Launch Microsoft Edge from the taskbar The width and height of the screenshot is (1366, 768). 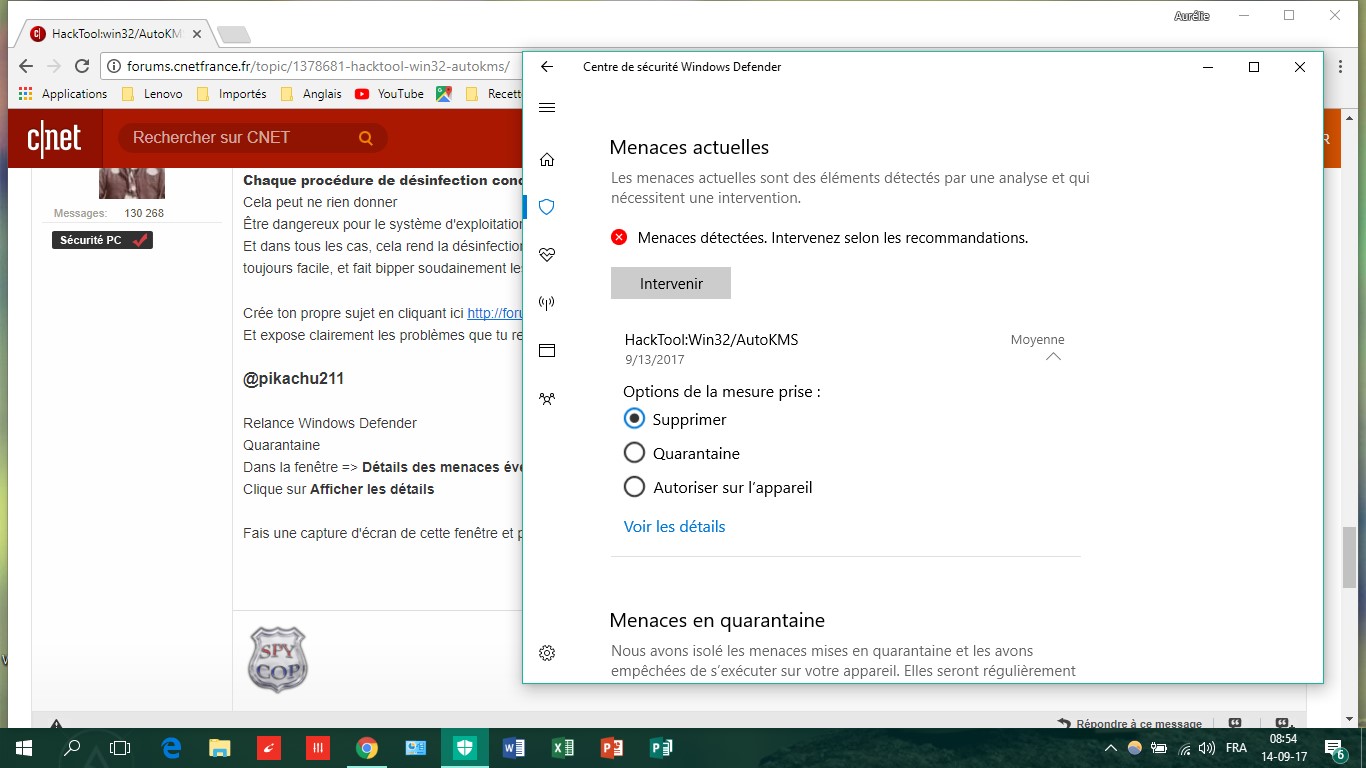[x=171, y=748]
